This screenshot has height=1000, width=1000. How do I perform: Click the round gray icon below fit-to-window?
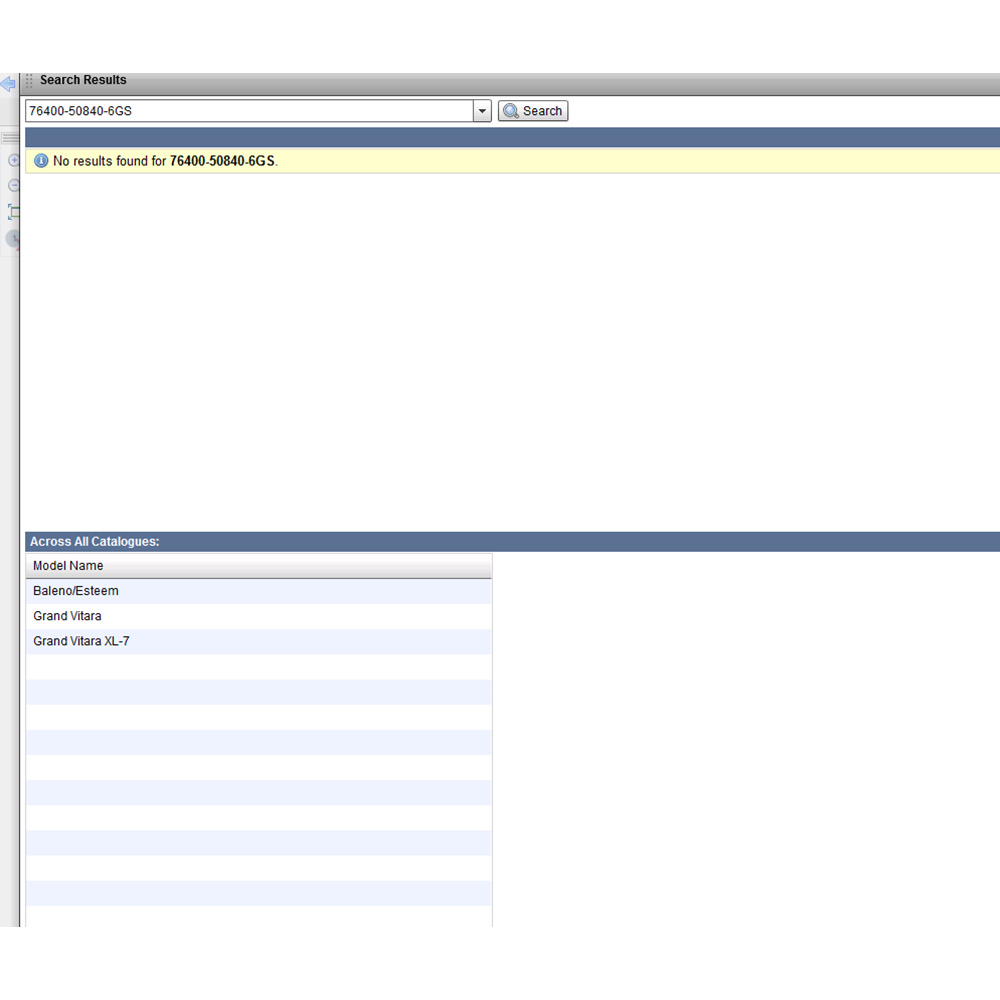[x=14, y=238]
